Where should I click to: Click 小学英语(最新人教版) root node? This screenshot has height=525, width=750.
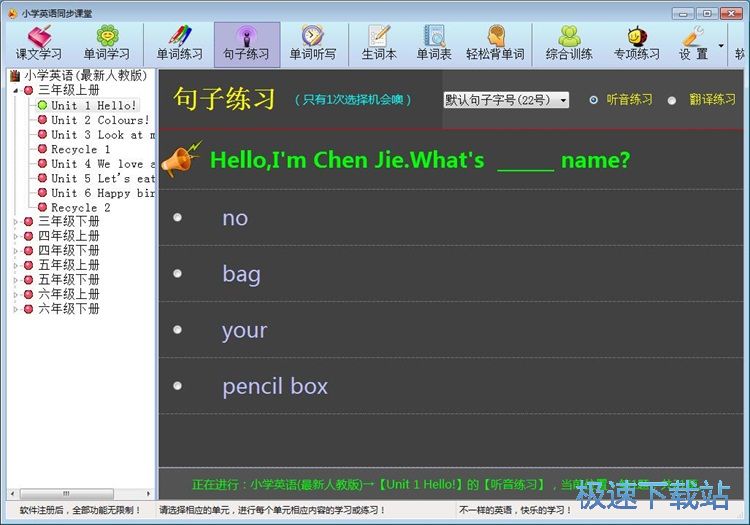click(x=86, y=76)
